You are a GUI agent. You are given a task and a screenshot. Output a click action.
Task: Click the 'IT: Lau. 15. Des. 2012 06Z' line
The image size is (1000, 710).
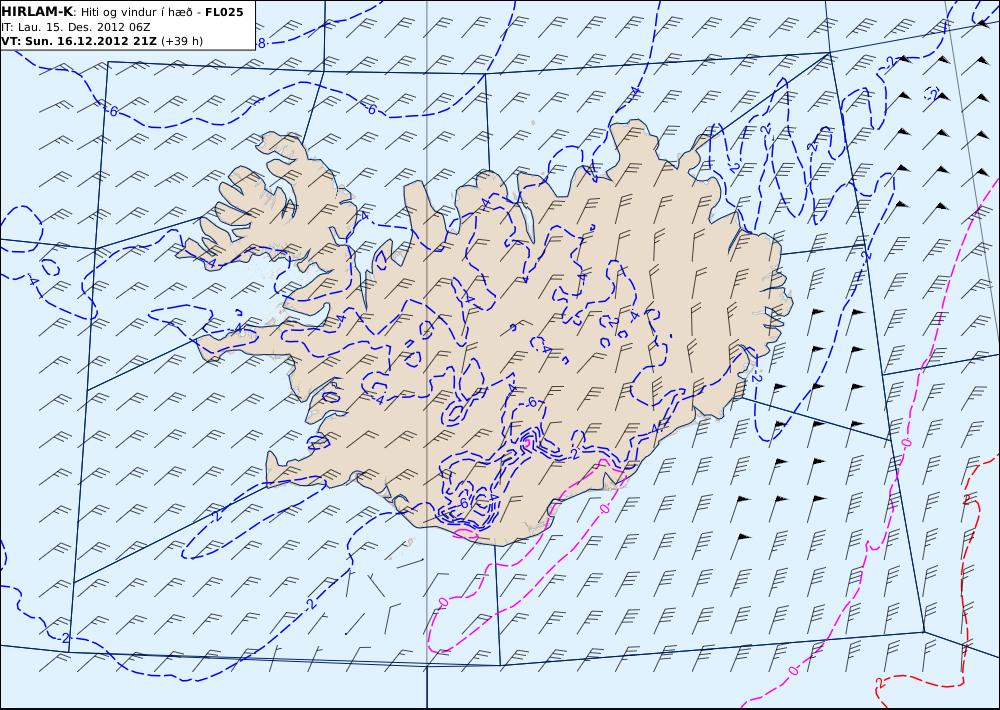coord(76,27)
